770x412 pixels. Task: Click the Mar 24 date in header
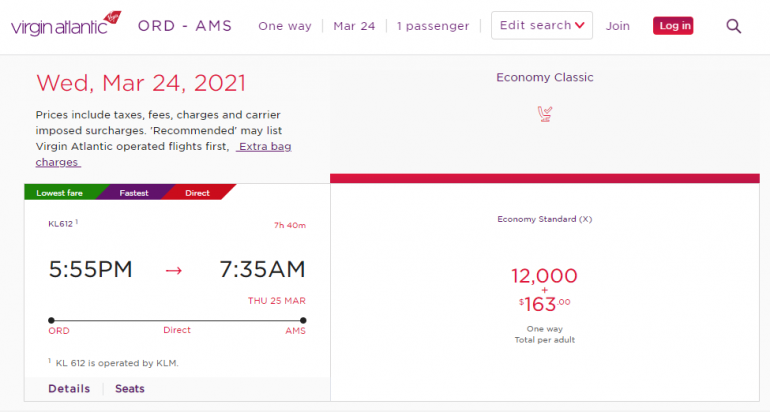pyautogui.click(x=354, y=26)
